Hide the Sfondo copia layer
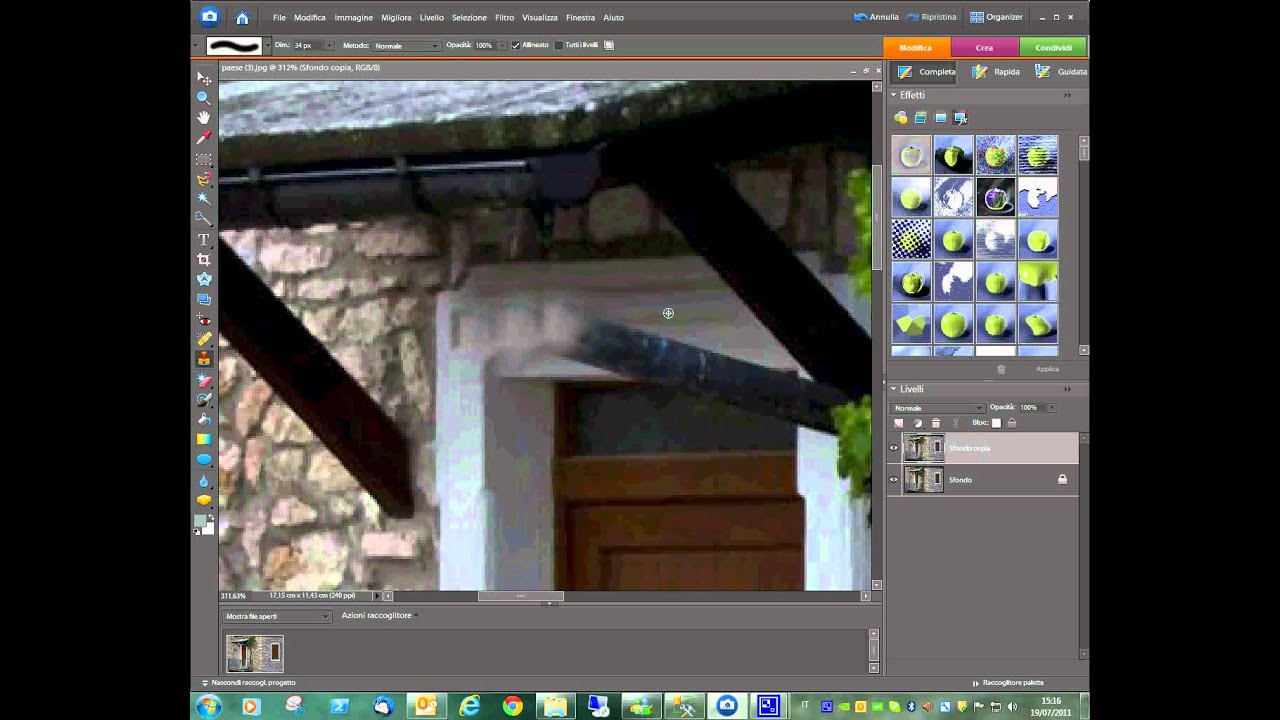Viewport: 1280px width, 720px height. point(894,448)
